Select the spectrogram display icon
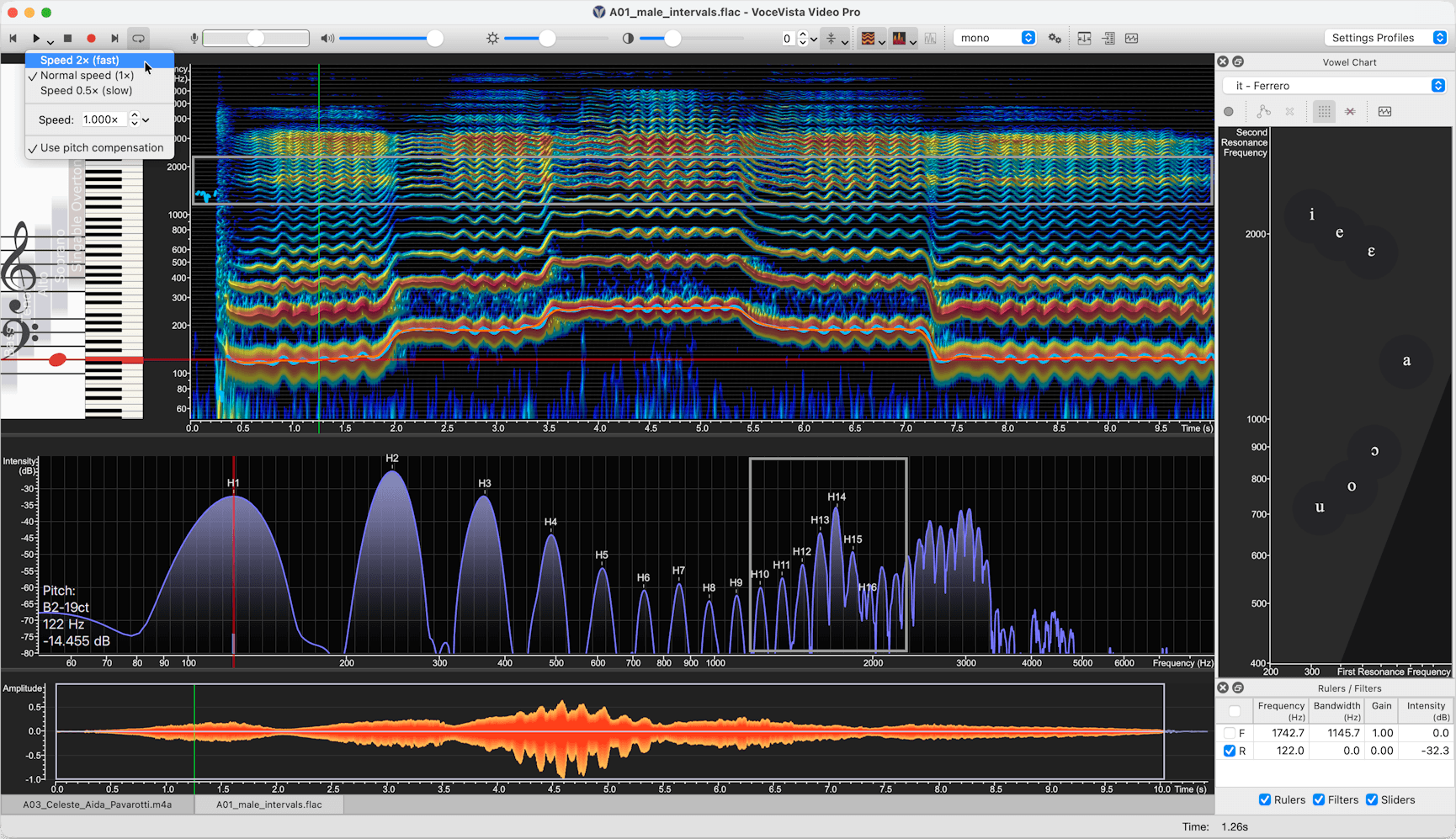 click(868, 39)
